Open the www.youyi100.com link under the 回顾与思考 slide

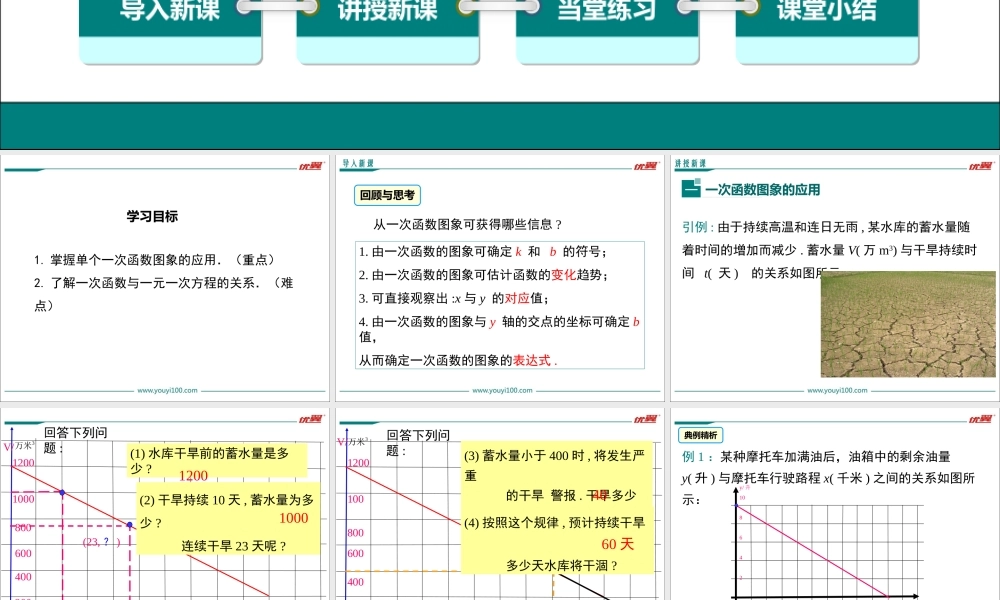[501, 391]
